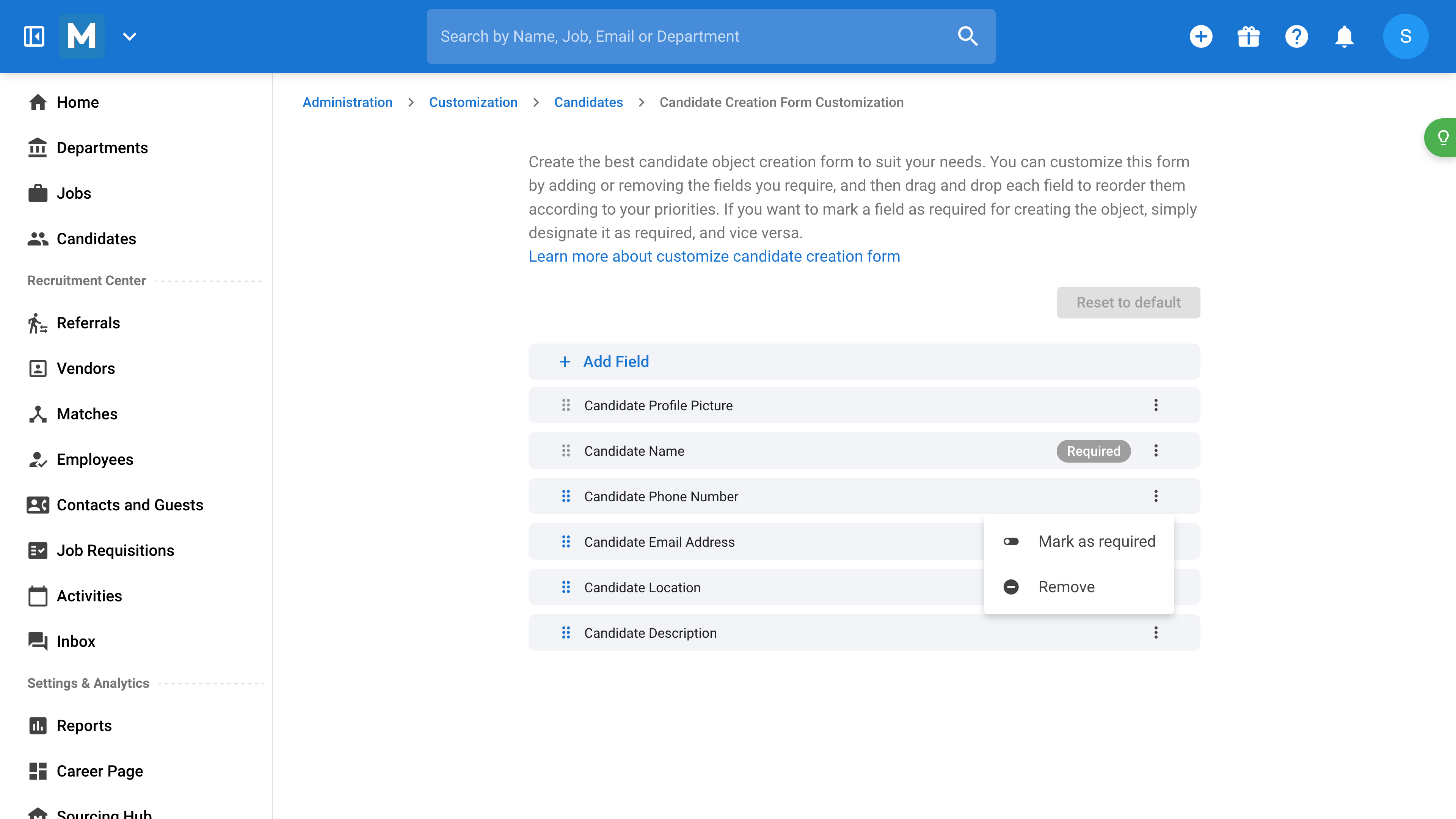Open the help question mark icon
This screenshot has height=819, width=1456.
[x=1297, y=36]
